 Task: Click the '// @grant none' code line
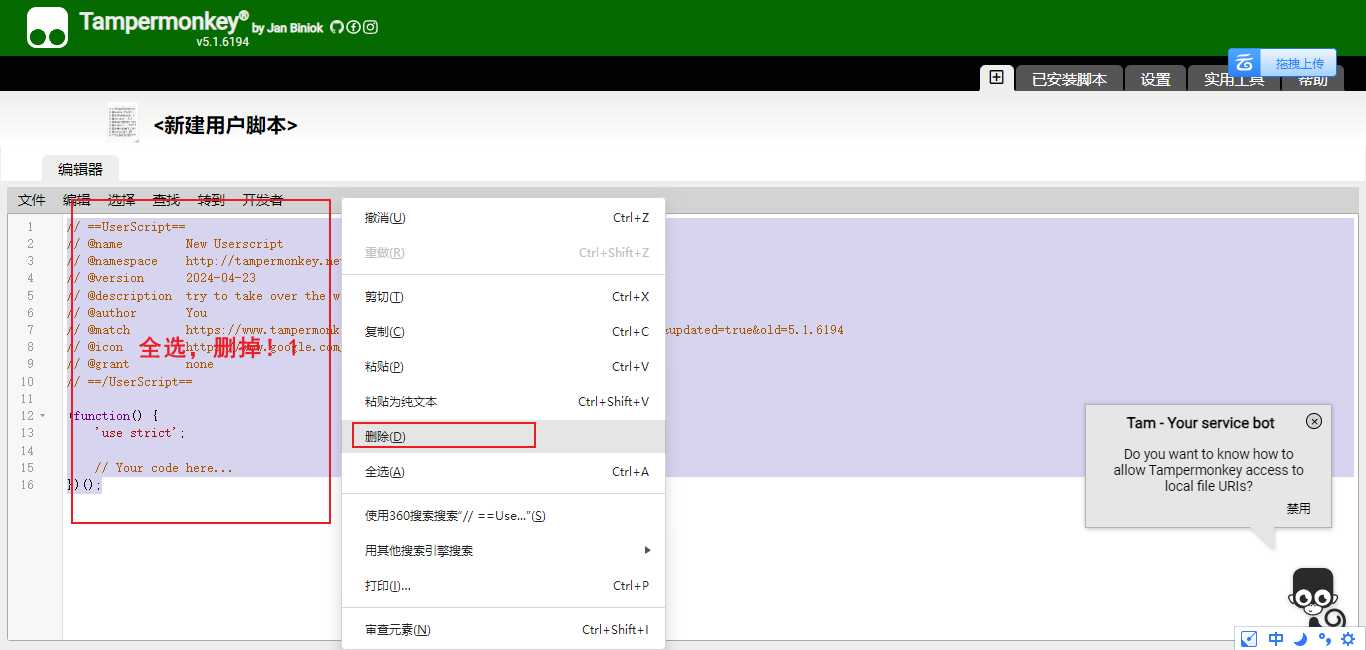(x=141, y=364)
